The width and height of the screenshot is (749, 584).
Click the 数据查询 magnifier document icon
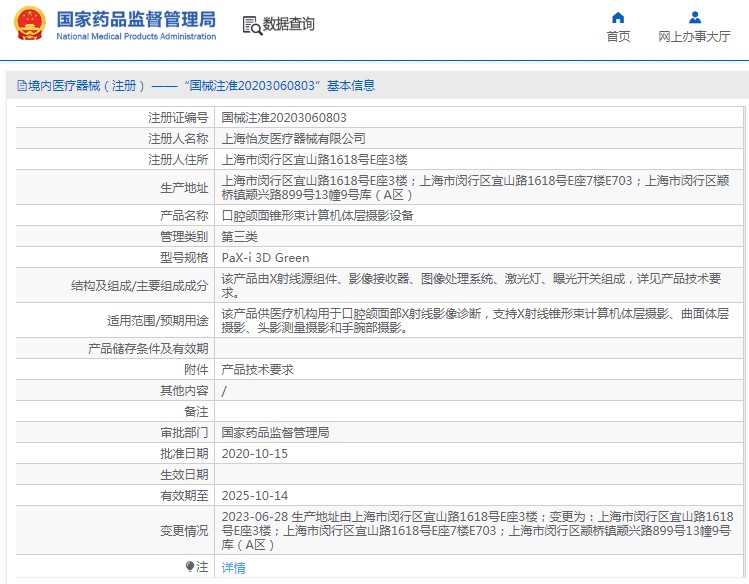click(x=251, y=25)
